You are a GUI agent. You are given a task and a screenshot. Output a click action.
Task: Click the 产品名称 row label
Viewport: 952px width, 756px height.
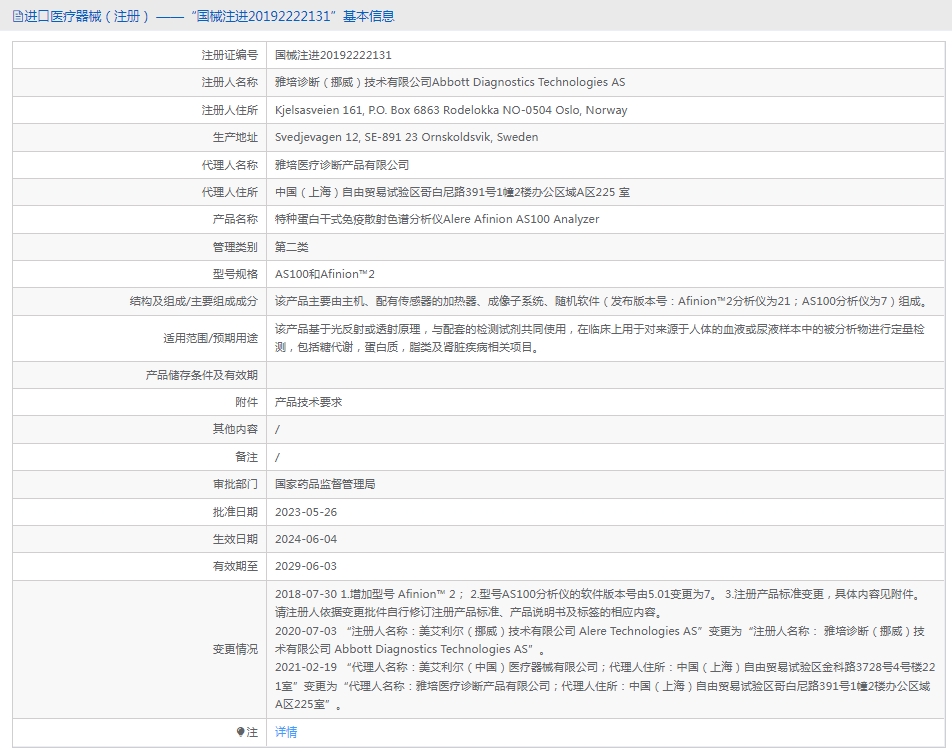[235, 219]
